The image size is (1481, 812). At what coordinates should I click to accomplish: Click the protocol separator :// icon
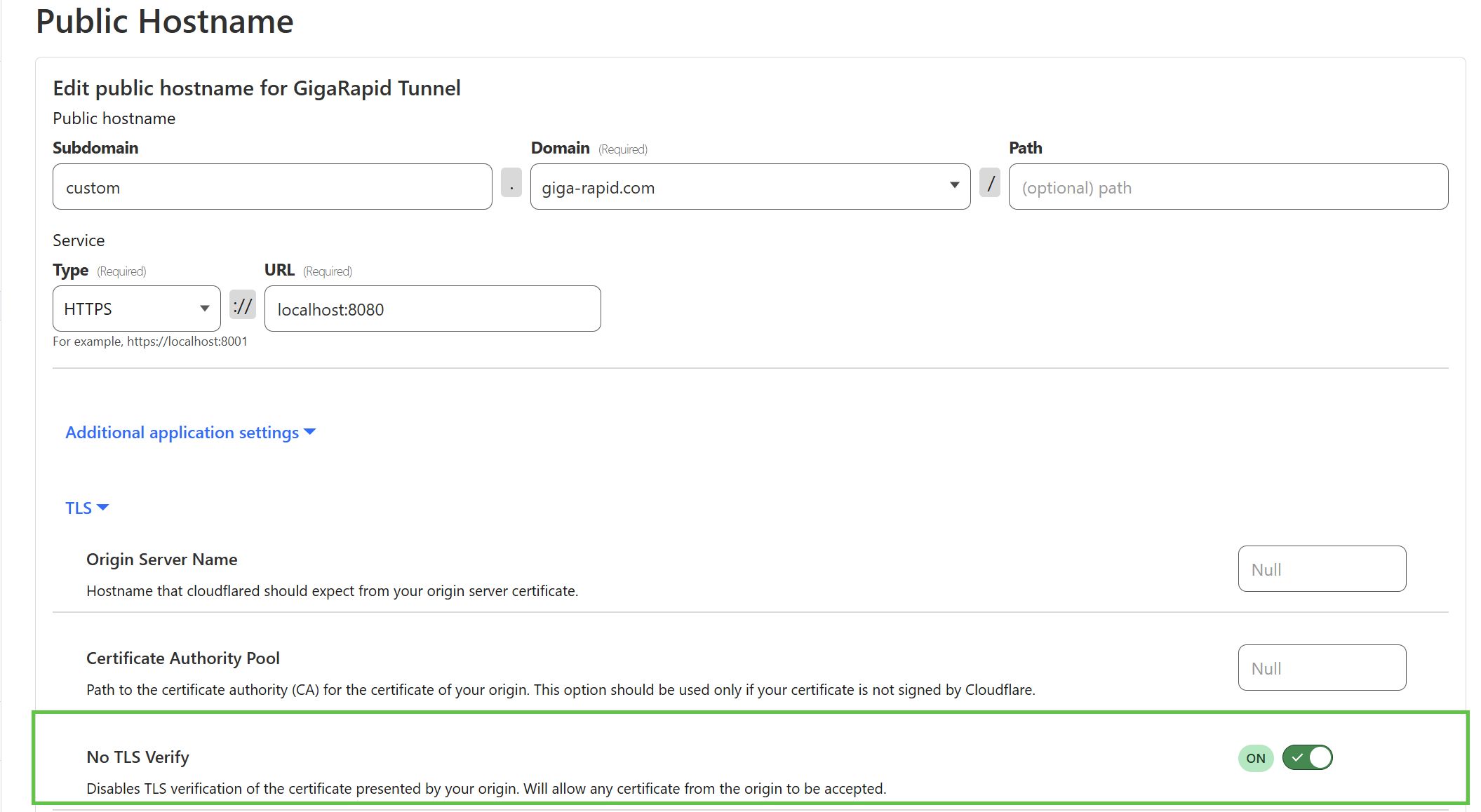(x=243, y=308)
